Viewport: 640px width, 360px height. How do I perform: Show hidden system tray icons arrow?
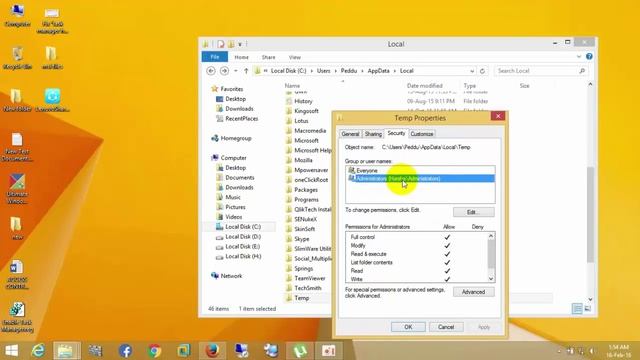[559, 351]
